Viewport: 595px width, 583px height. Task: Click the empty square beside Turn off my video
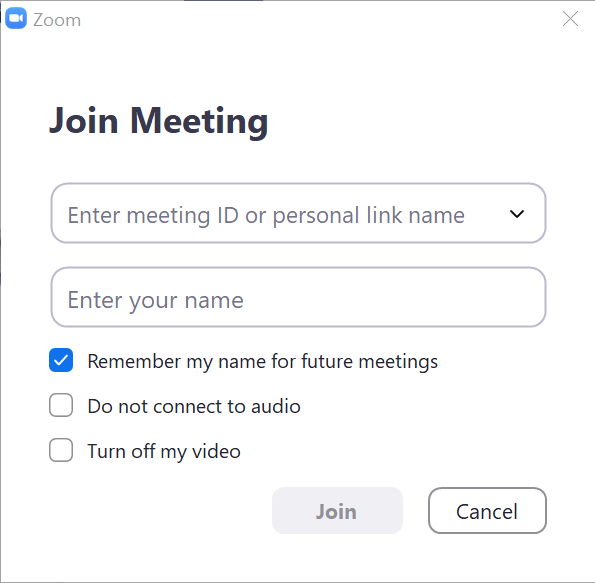(x=61, y=450)
